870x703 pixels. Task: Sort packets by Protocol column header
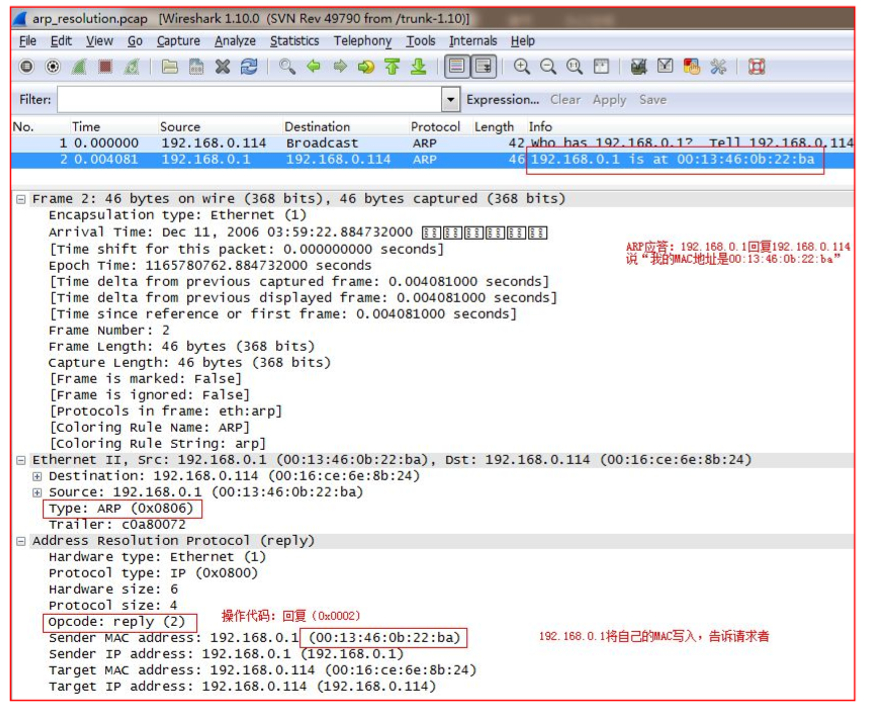(436, 127)
